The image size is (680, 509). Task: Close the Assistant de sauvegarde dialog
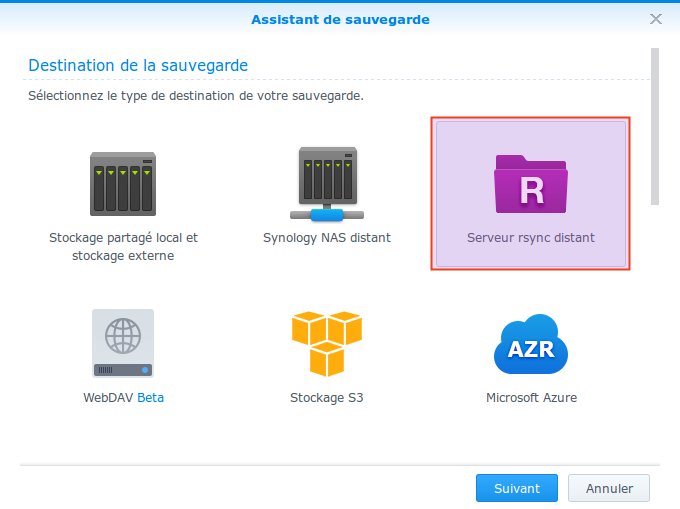coord(656,19)
